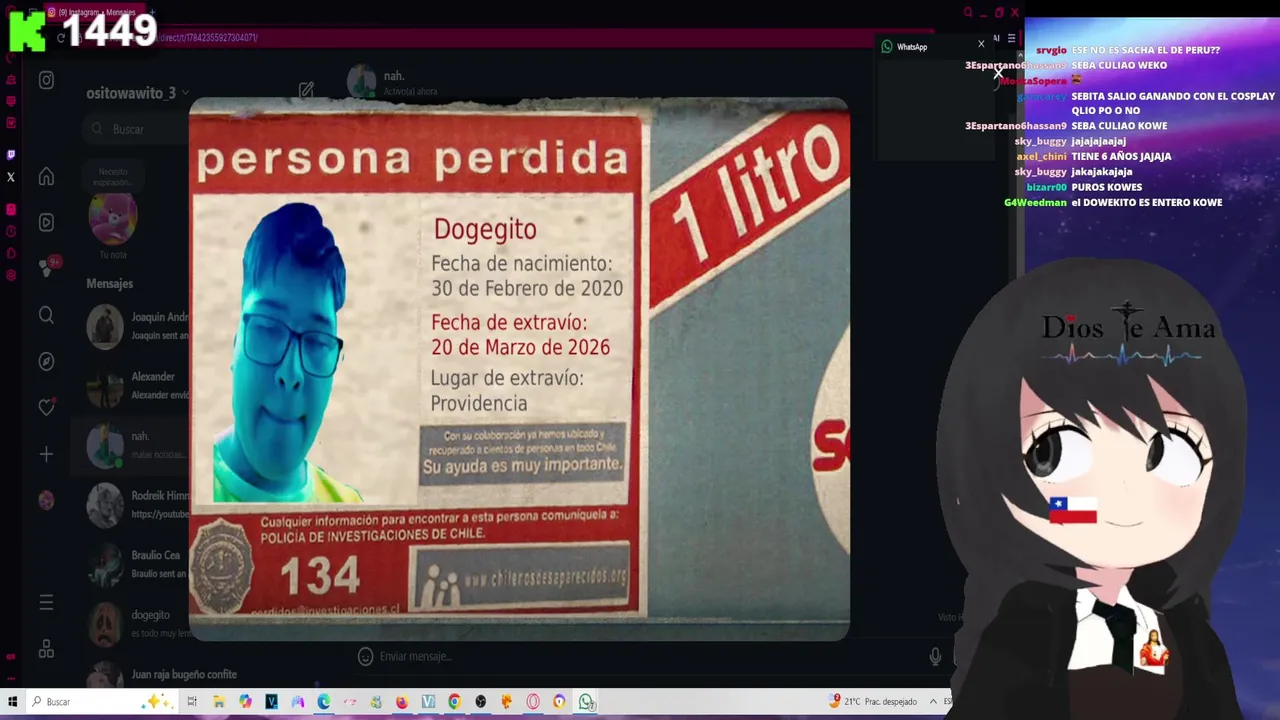Open the Reels icon in Instagram sidebar
The height and width of the screenshot is (720, 1280).
coord(46,222)
